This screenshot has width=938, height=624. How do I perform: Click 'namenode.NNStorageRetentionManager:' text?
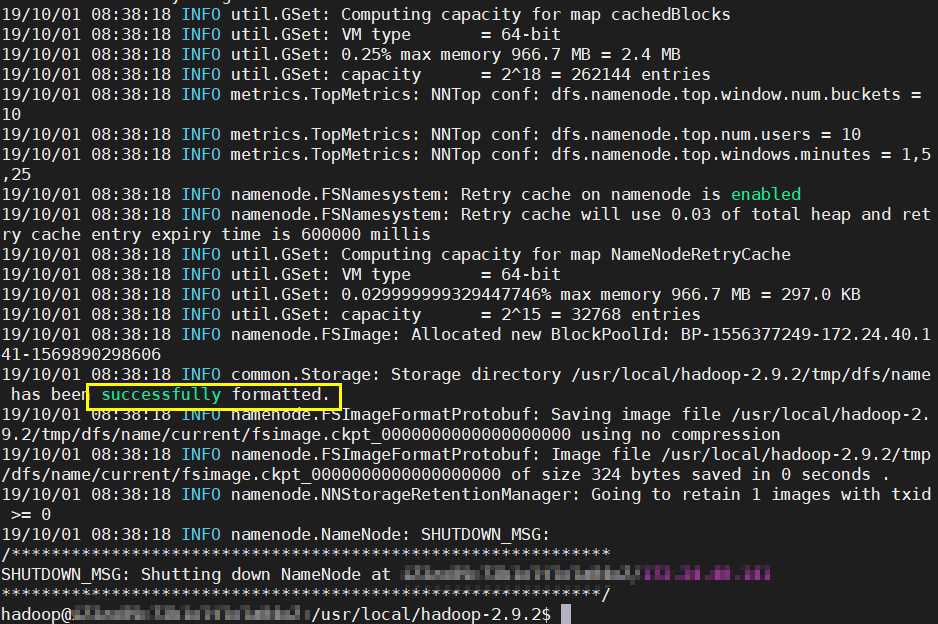406,495
